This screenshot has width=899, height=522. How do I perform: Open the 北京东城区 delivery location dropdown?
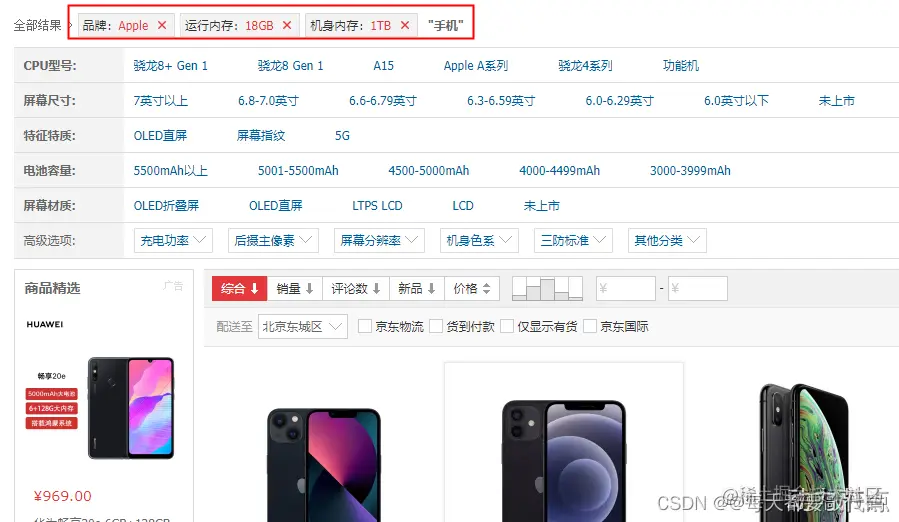point(303,326)
